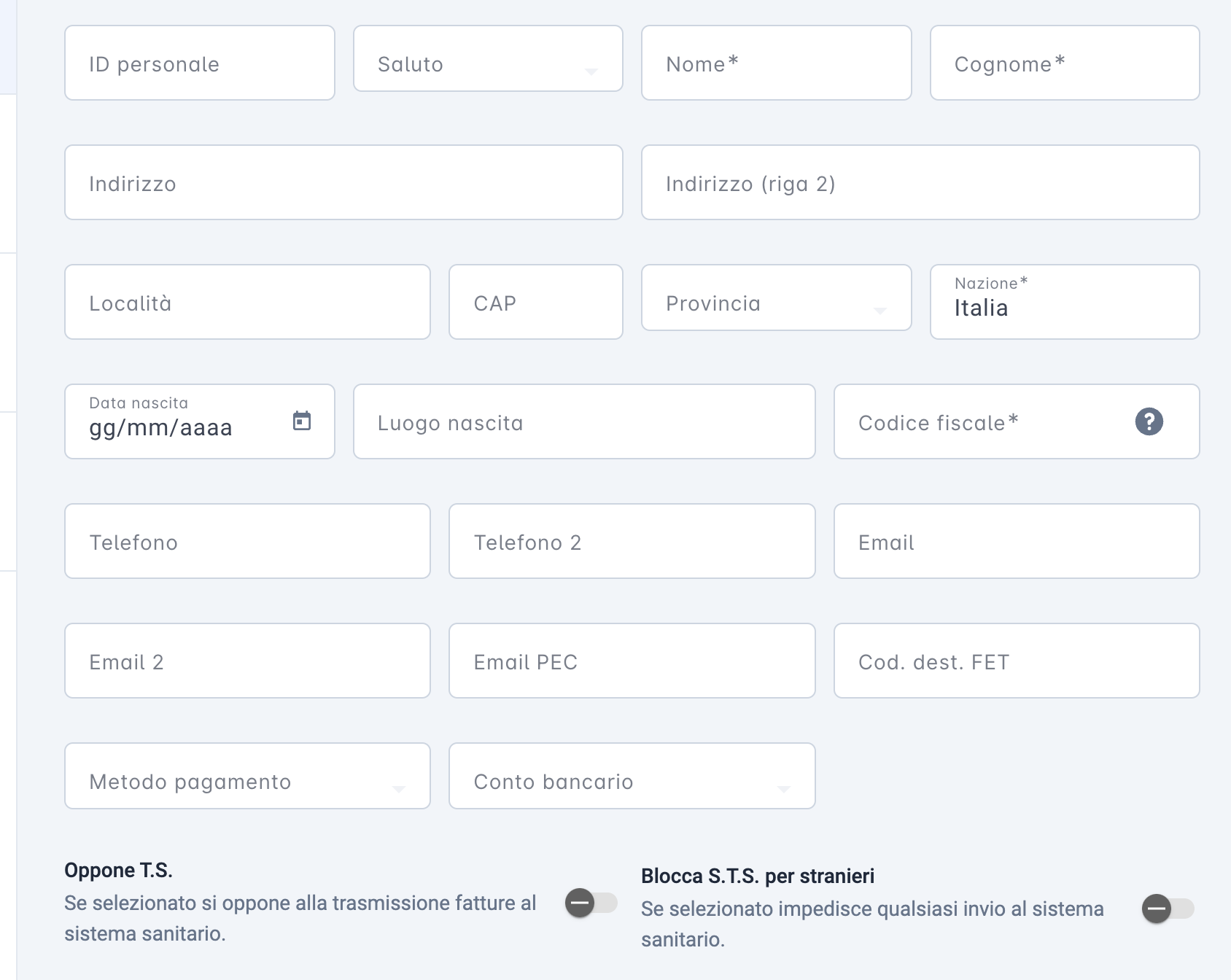Select the Indirizzo field
The height and width of the screenshot is (980, 1231).
[343, 182]
